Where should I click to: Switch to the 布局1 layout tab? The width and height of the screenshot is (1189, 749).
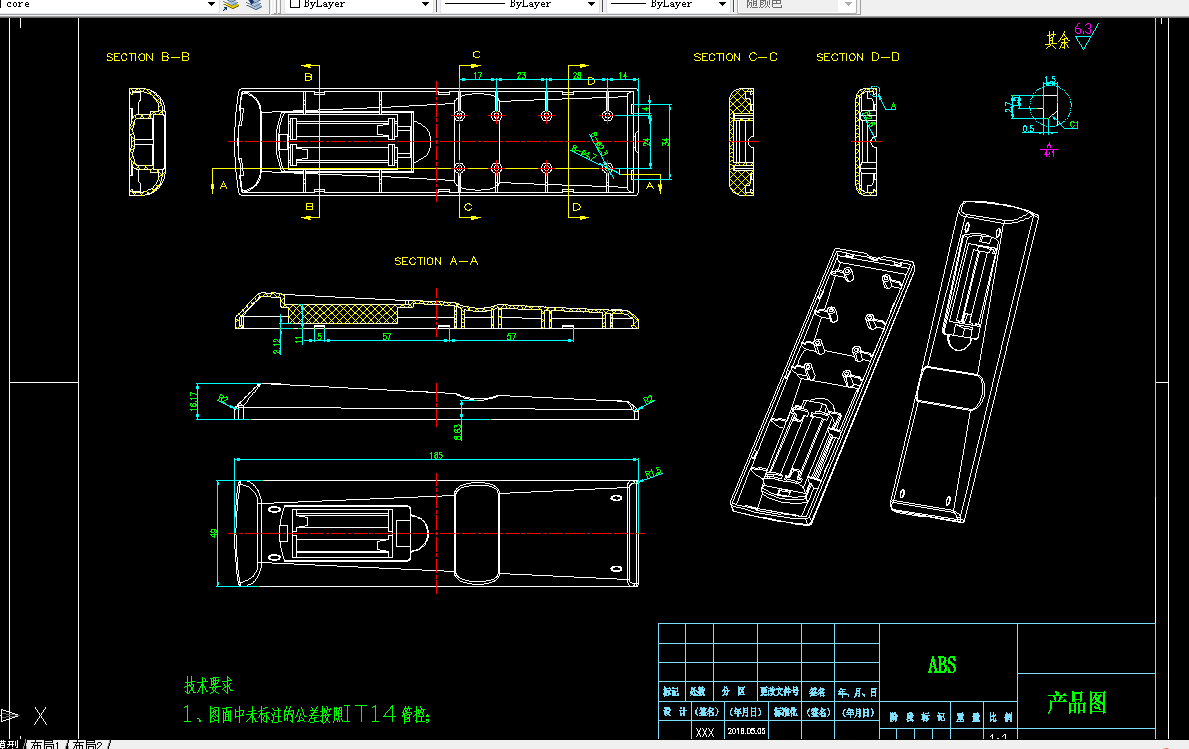click(45, 744)
